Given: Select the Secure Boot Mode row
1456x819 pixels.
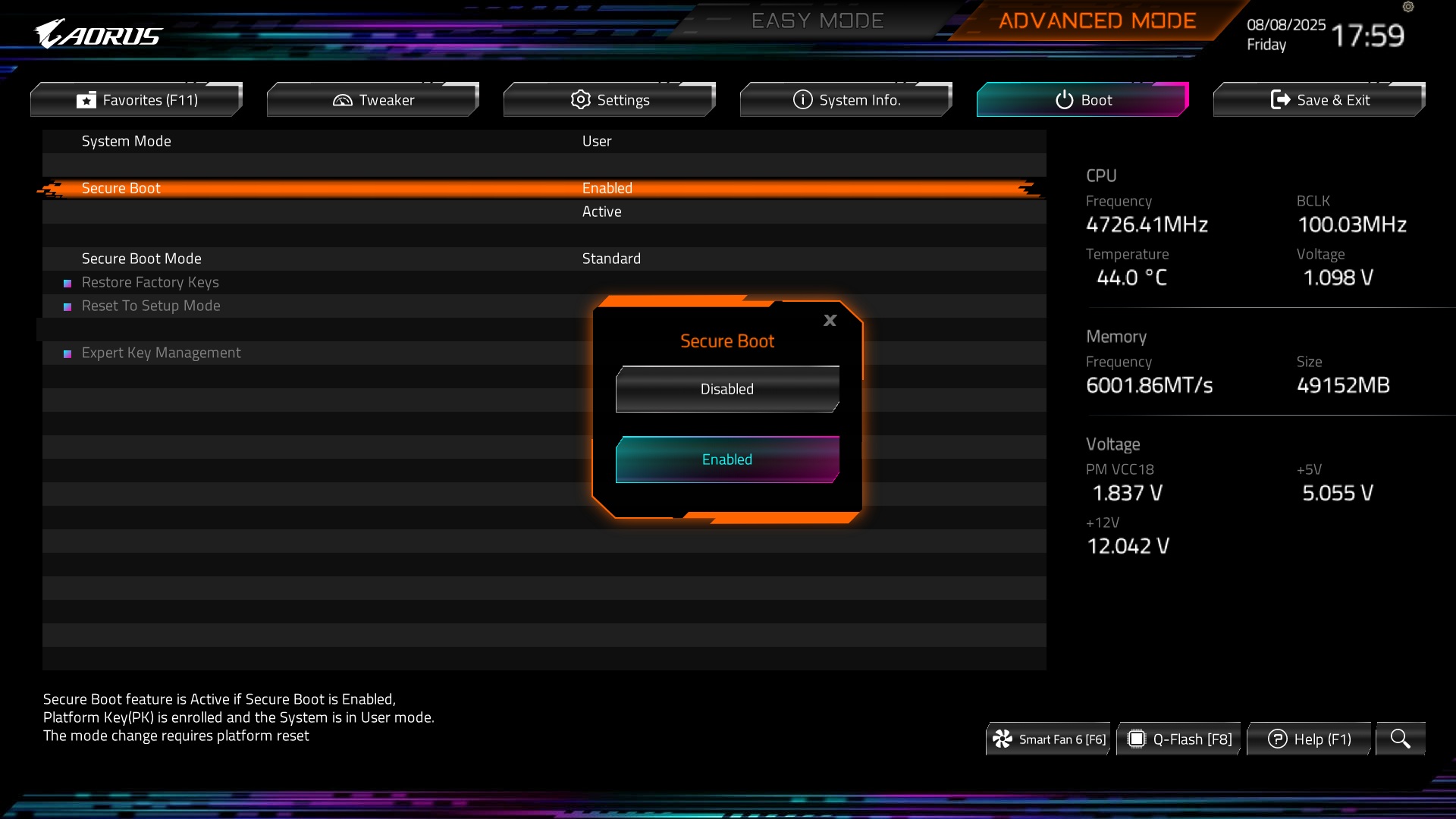Looking at the screenshot, I should coord(544,259).
